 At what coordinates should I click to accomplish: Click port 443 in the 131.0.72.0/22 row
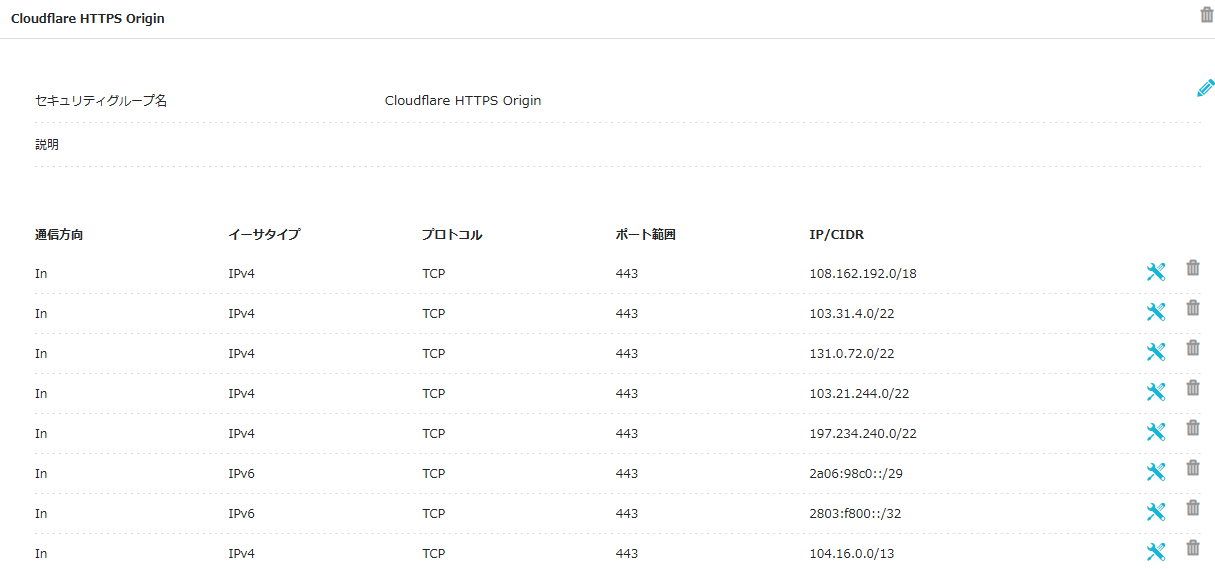[627, 353]
